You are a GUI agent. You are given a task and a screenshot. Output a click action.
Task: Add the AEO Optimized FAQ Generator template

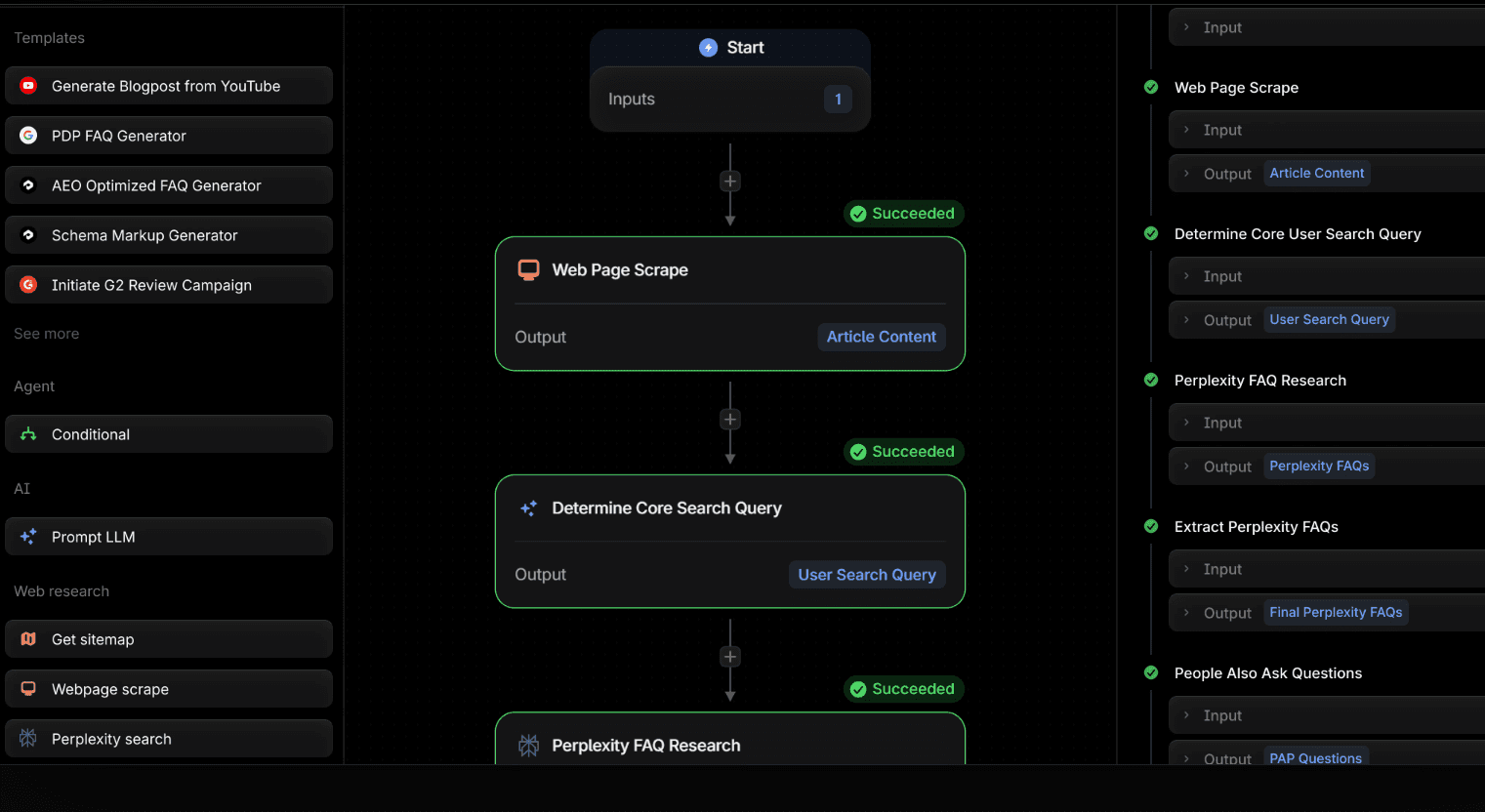[169, 185]
